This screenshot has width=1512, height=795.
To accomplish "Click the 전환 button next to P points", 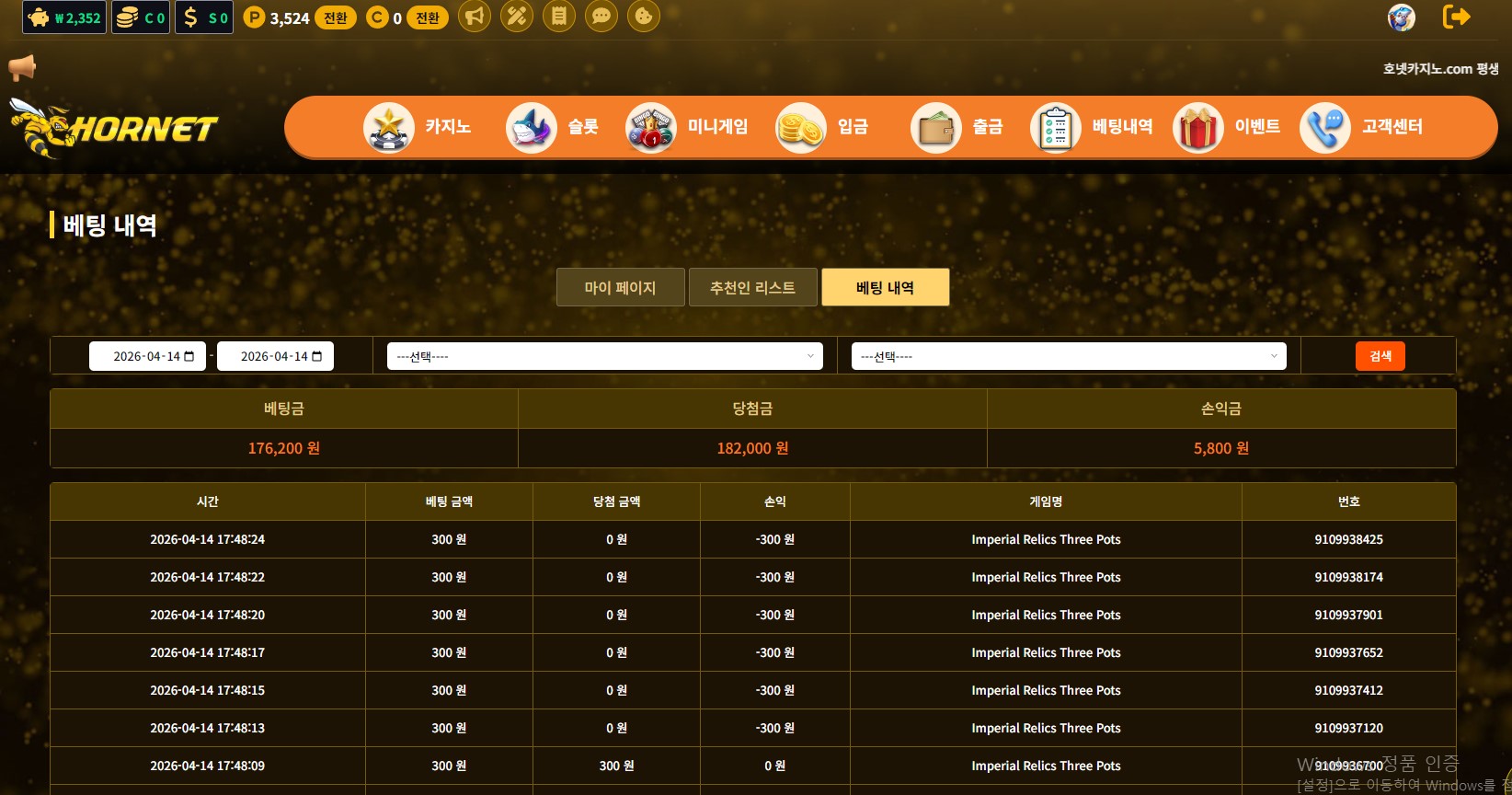I will [x=336, y=17].
